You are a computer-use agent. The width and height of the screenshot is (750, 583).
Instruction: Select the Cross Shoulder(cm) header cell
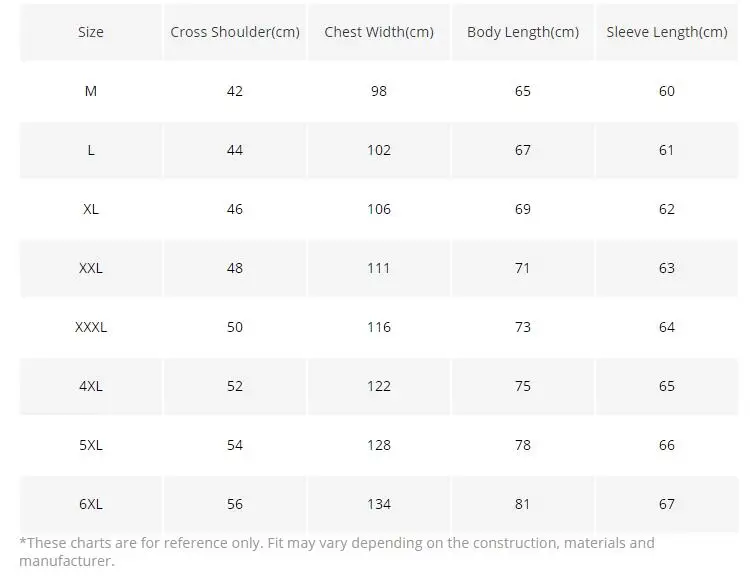point(235,32)
